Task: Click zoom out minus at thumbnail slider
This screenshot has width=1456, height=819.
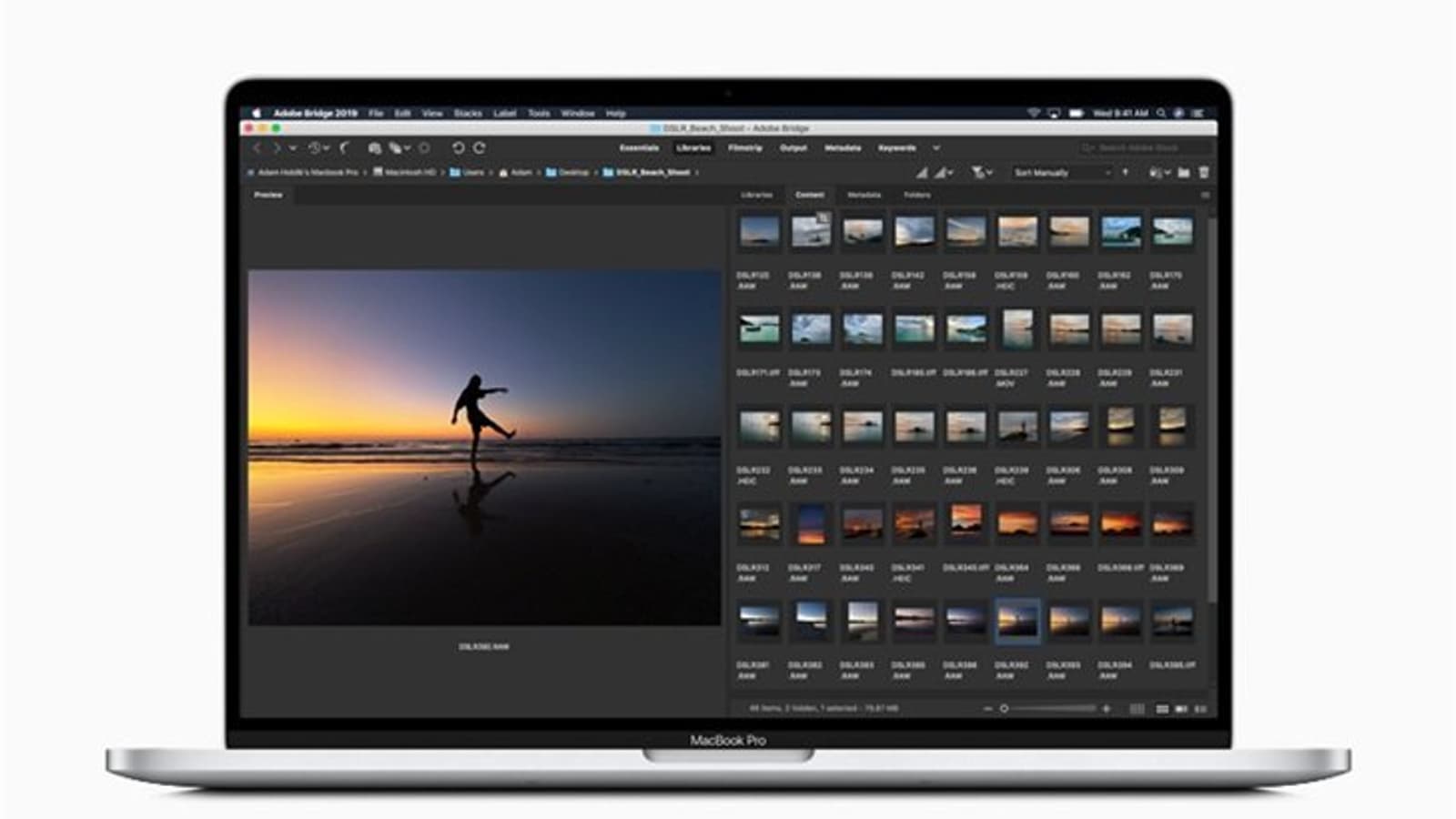Action: (987, 708)
